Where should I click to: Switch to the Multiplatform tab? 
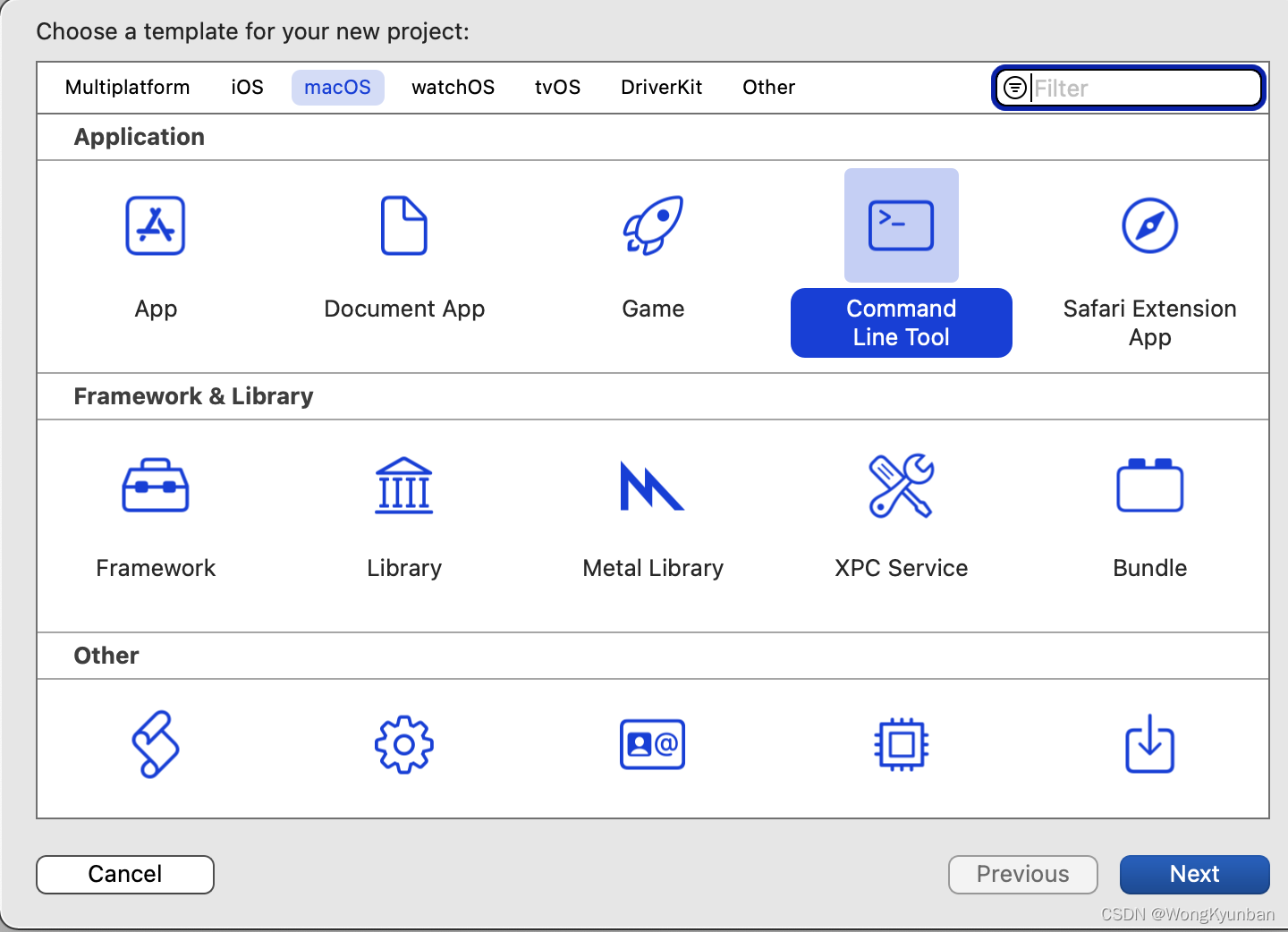tap(128, 88)
